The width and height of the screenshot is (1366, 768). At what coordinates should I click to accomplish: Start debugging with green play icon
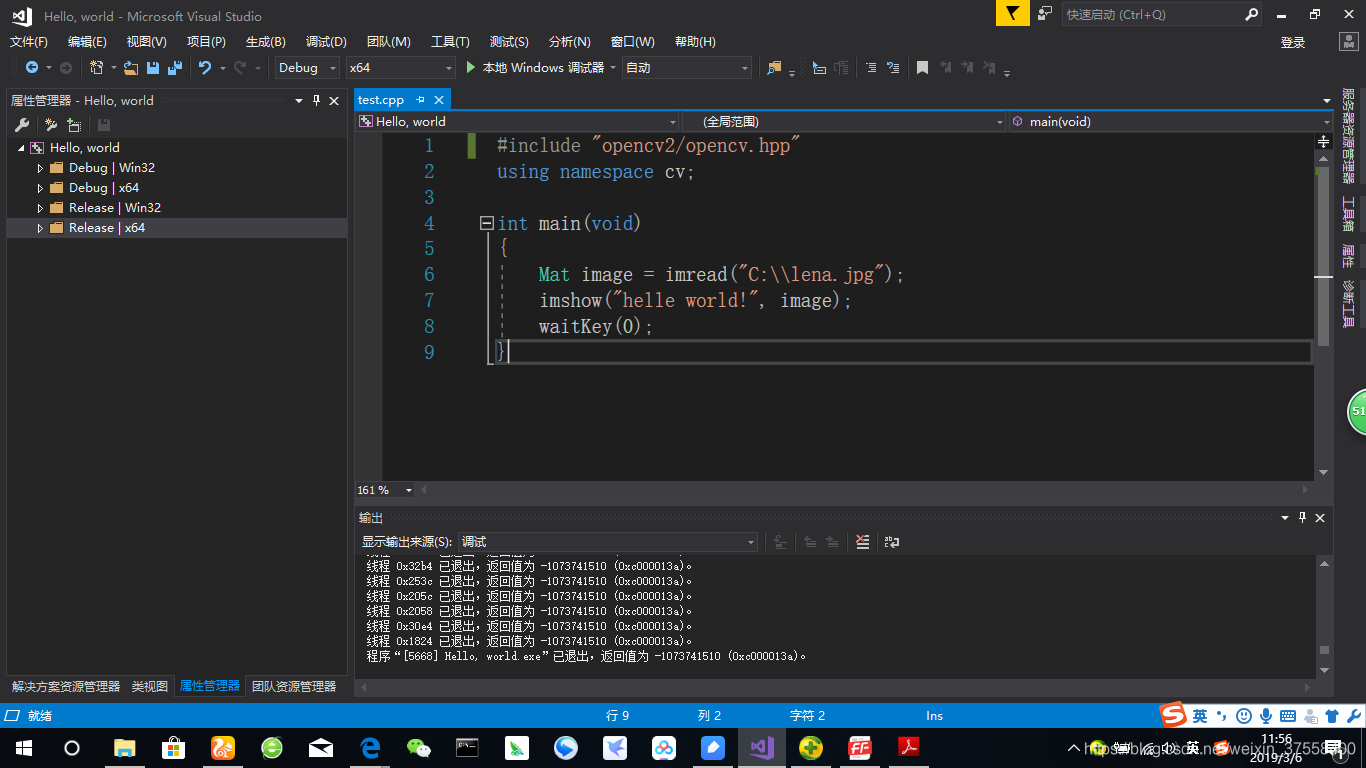[472, 67]
